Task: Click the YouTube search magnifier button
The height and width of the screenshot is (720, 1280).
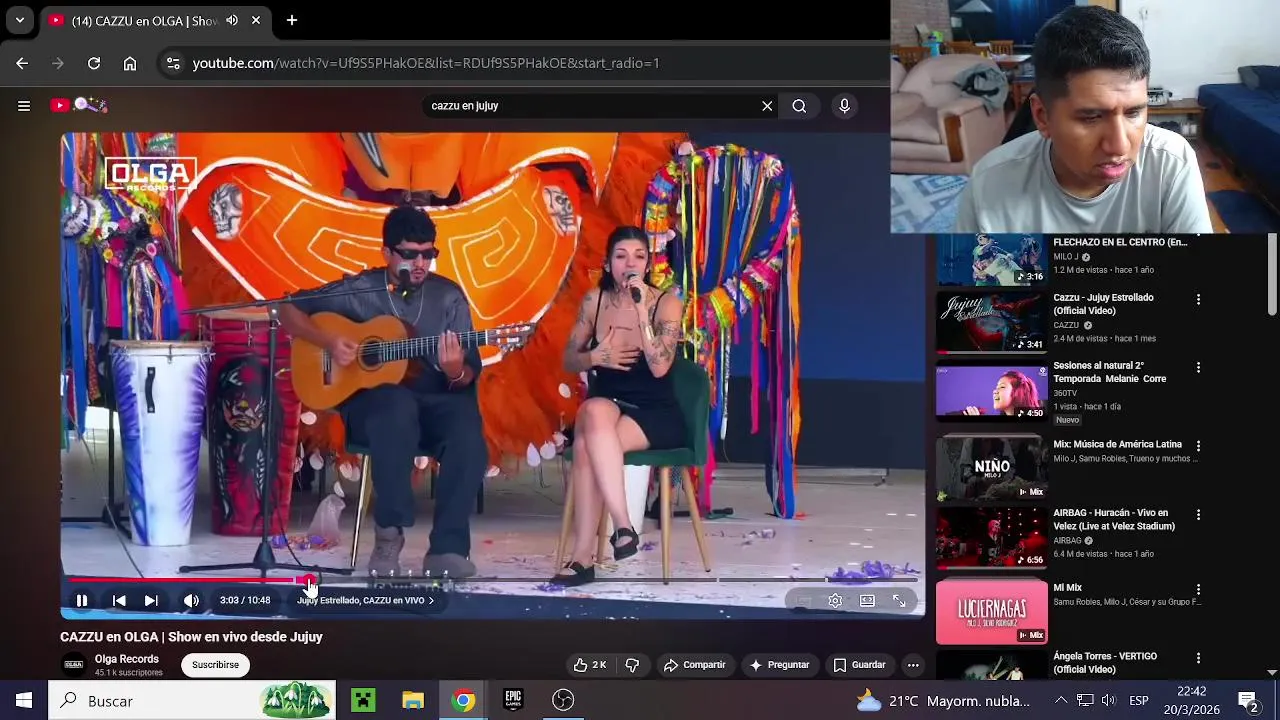Action: pyautogui.click(x=799, y=106)
